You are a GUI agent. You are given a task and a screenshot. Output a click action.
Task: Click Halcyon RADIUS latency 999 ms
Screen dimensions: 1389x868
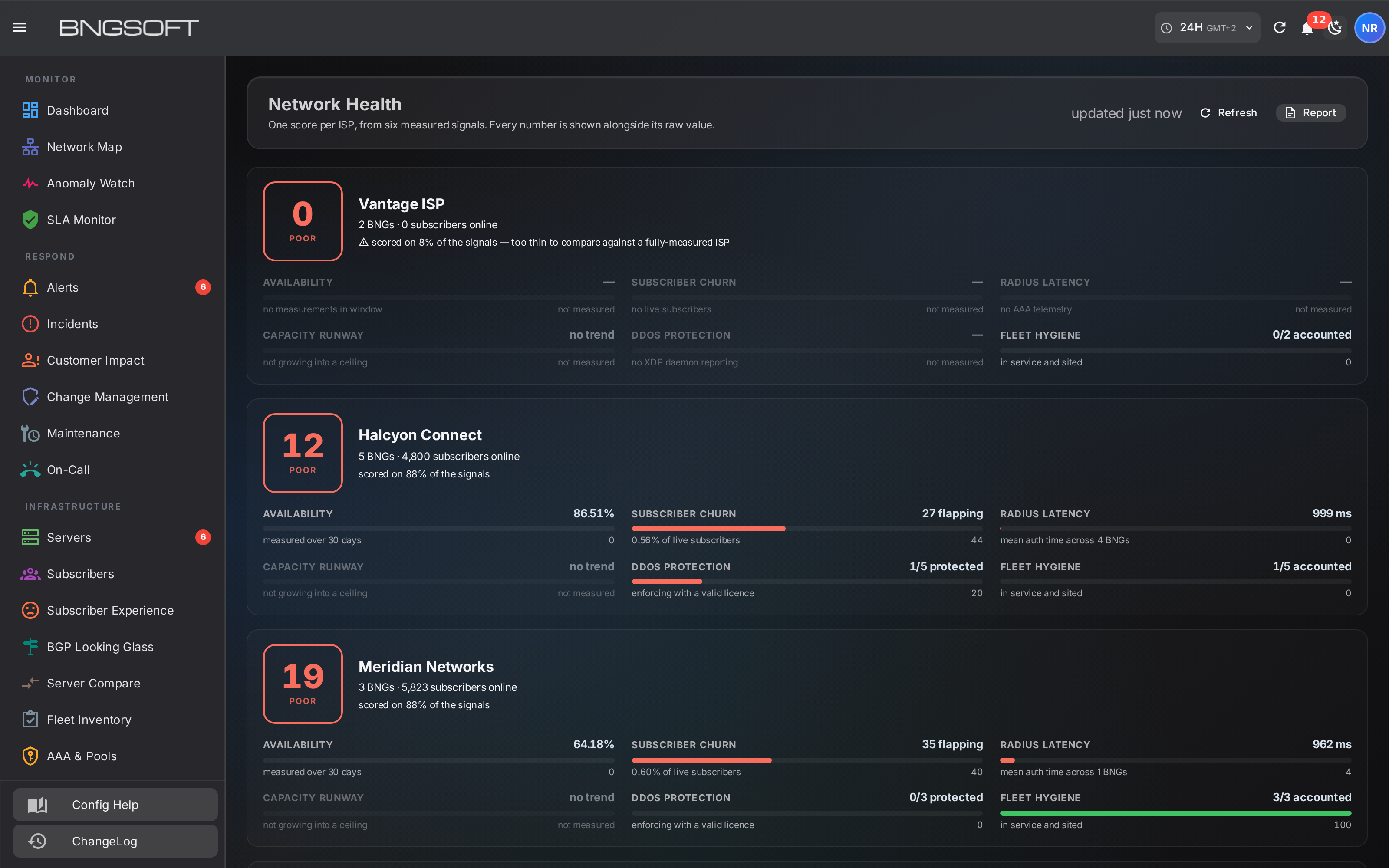[x=1332, y=513]
